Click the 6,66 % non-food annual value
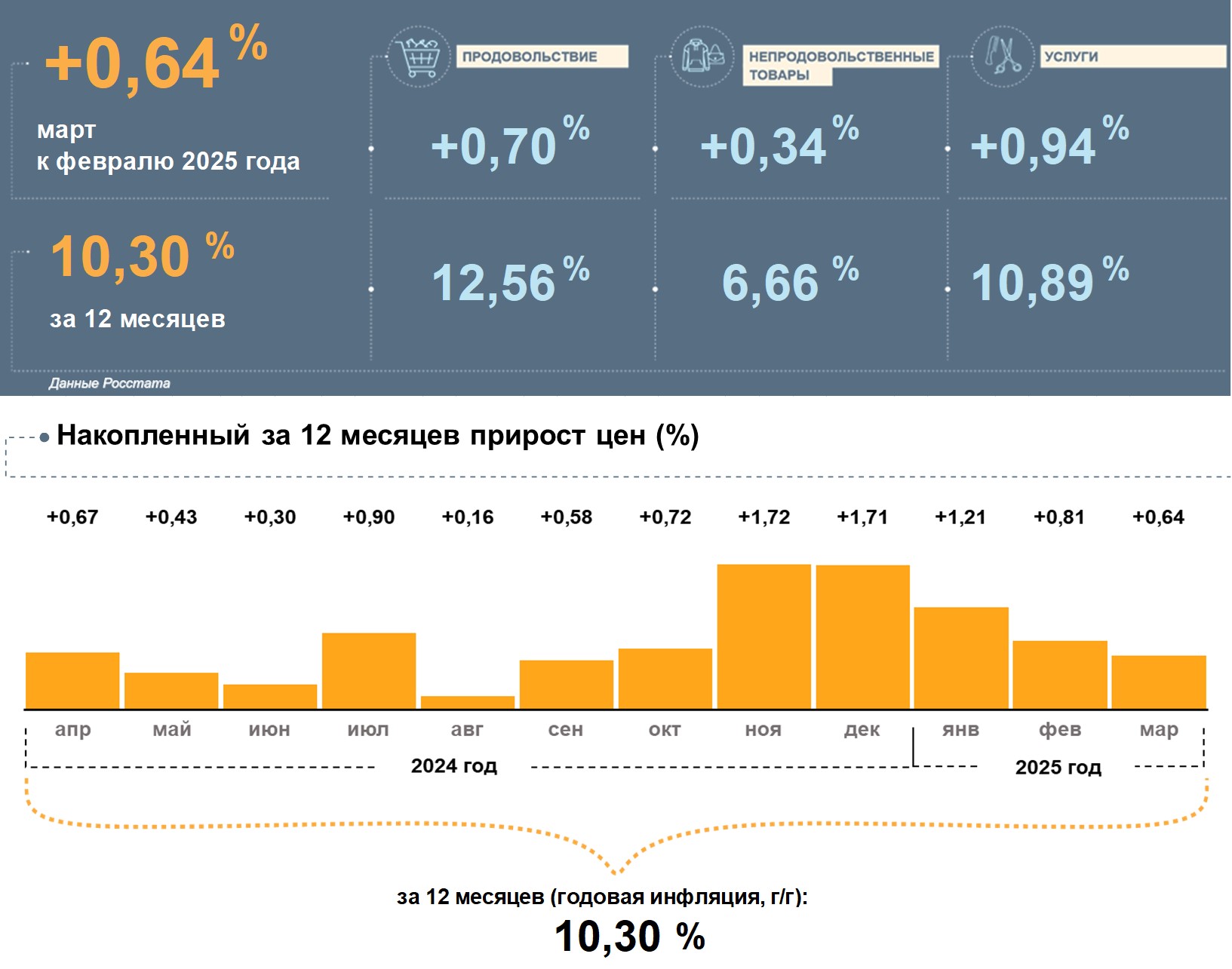The height and width of the screenshot is (969, 1232). pos(790,280)
